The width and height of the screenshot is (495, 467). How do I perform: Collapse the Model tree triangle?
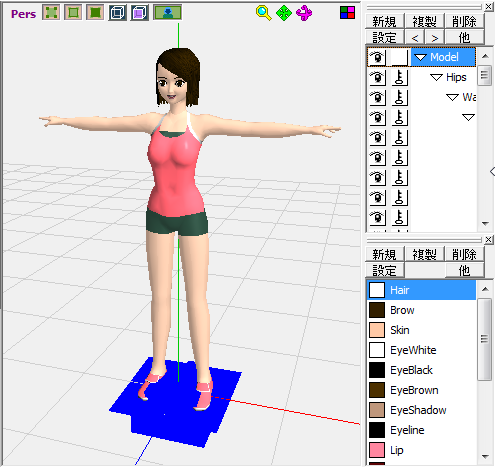420,57
